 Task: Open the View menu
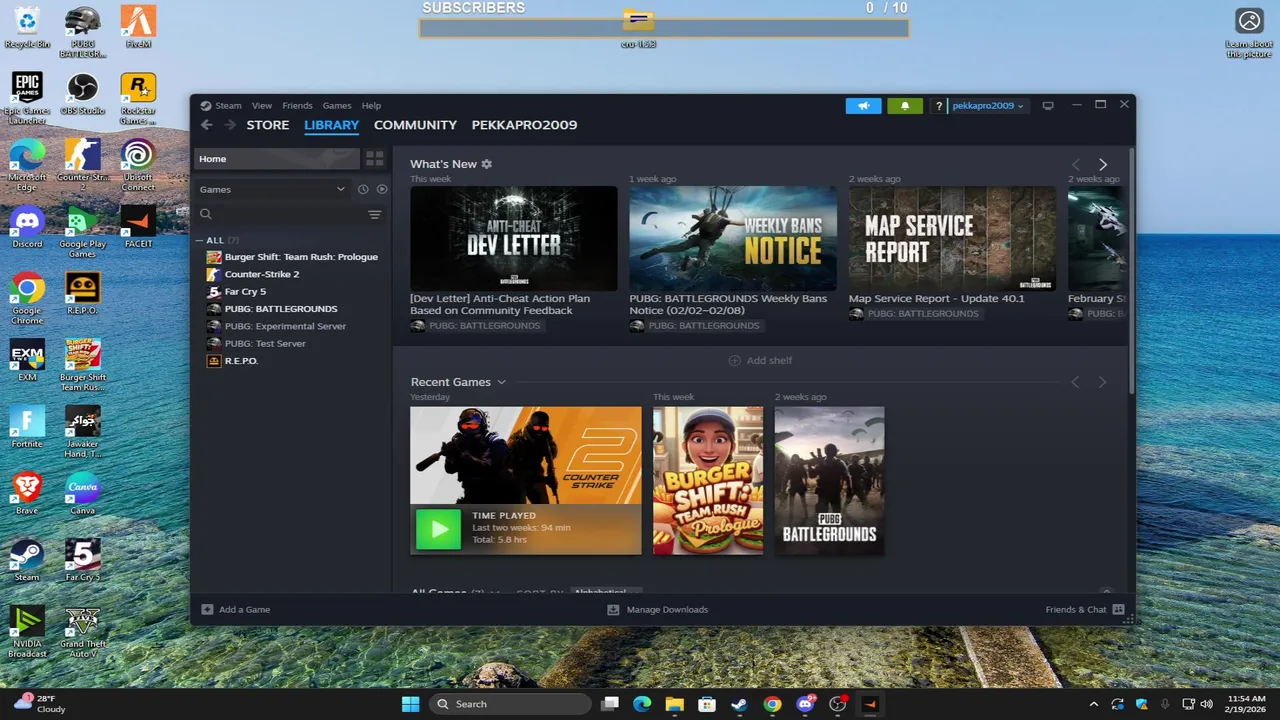(262, 105)
